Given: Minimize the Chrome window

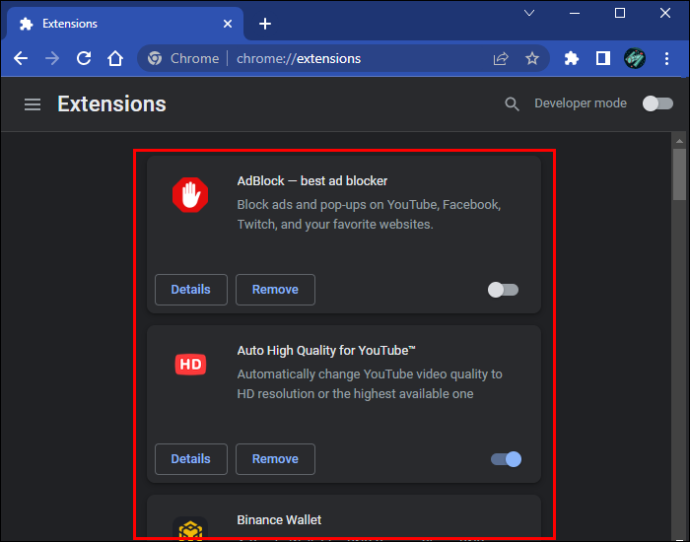Looking at the screenshot, I should coord(574,13).
